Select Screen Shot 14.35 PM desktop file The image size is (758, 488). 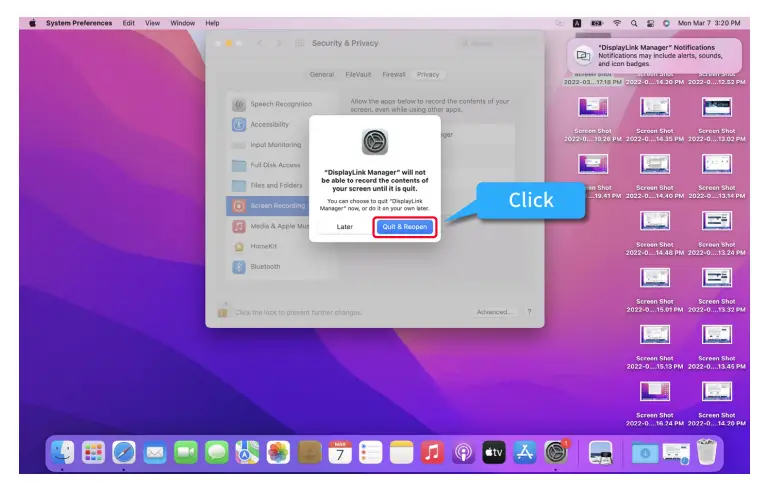coord(655,119)
